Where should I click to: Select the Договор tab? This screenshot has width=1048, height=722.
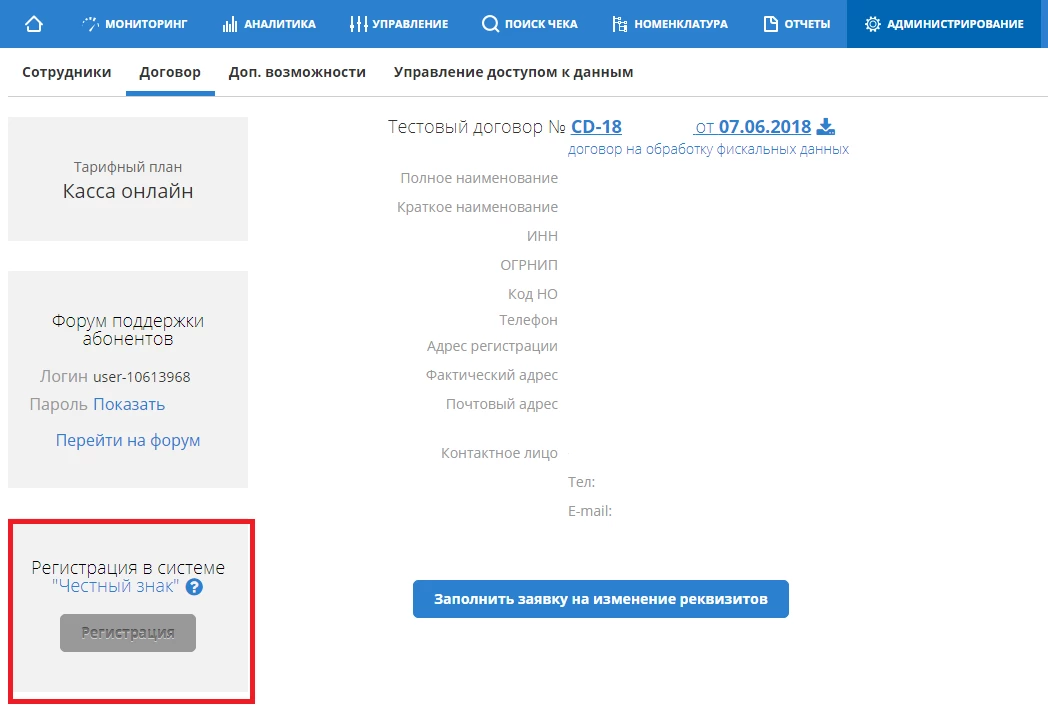point(170,72)
